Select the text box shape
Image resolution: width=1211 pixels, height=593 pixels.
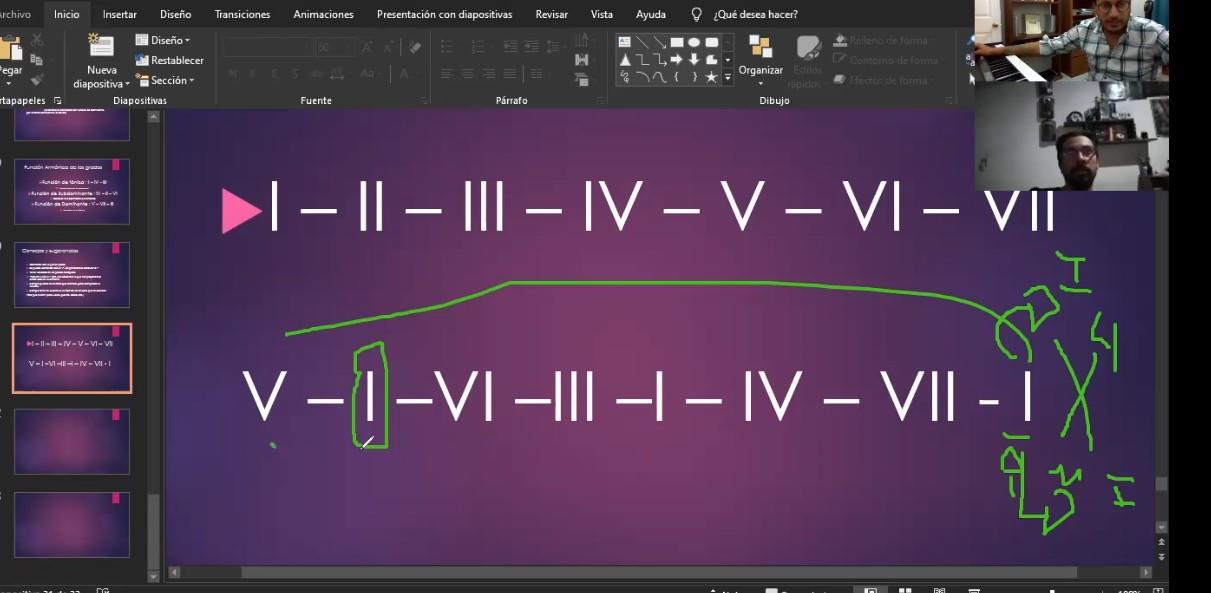(x=624, y=42)
